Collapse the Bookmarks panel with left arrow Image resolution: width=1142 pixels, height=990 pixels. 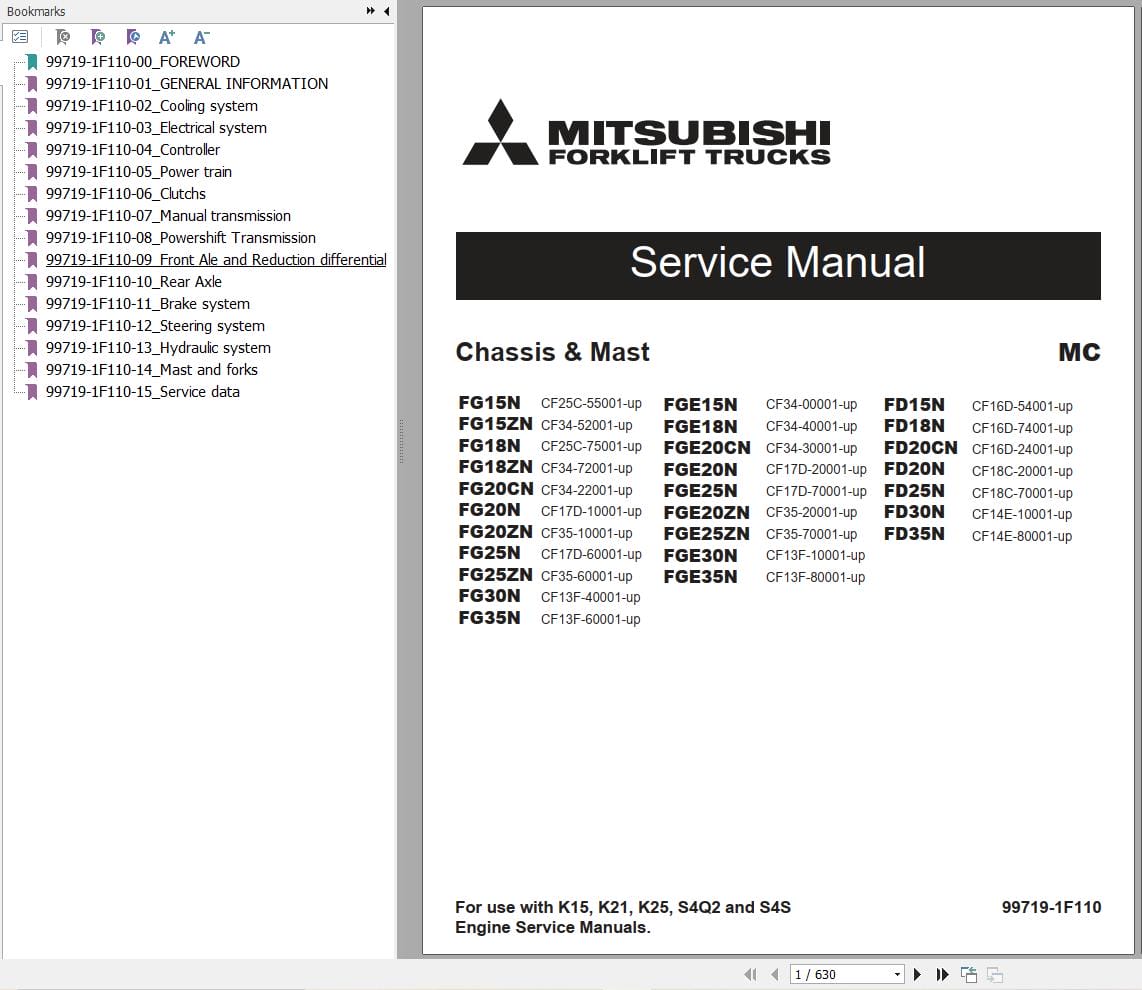pos(387,11)
